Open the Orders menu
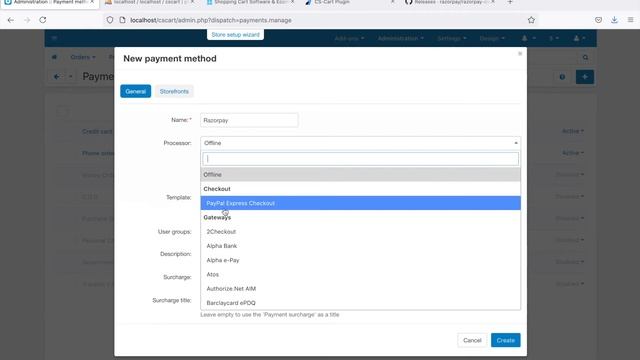640x360 pixels. (83, 57)
